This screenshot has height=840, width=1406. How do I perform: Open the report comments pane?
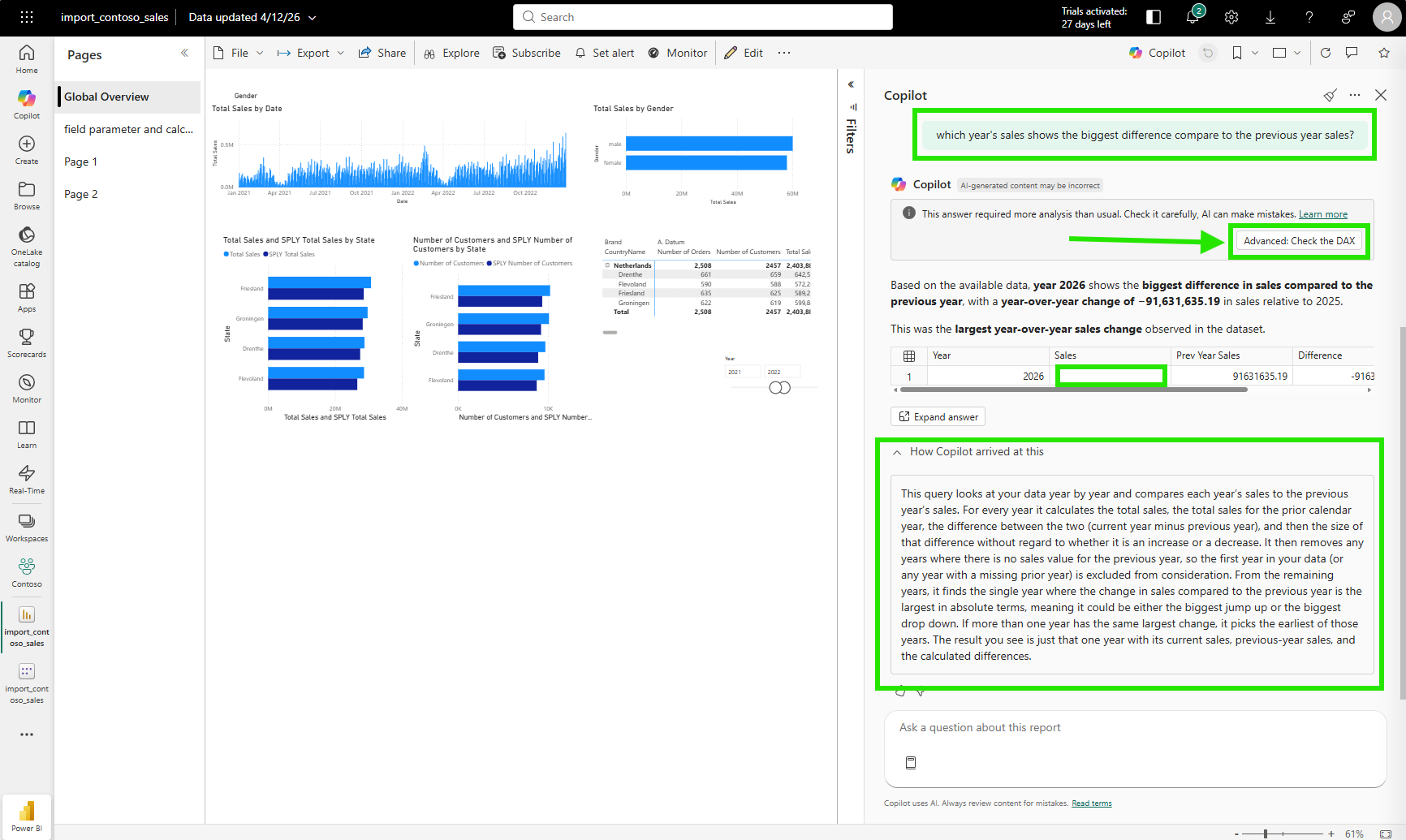[1352, 53]
